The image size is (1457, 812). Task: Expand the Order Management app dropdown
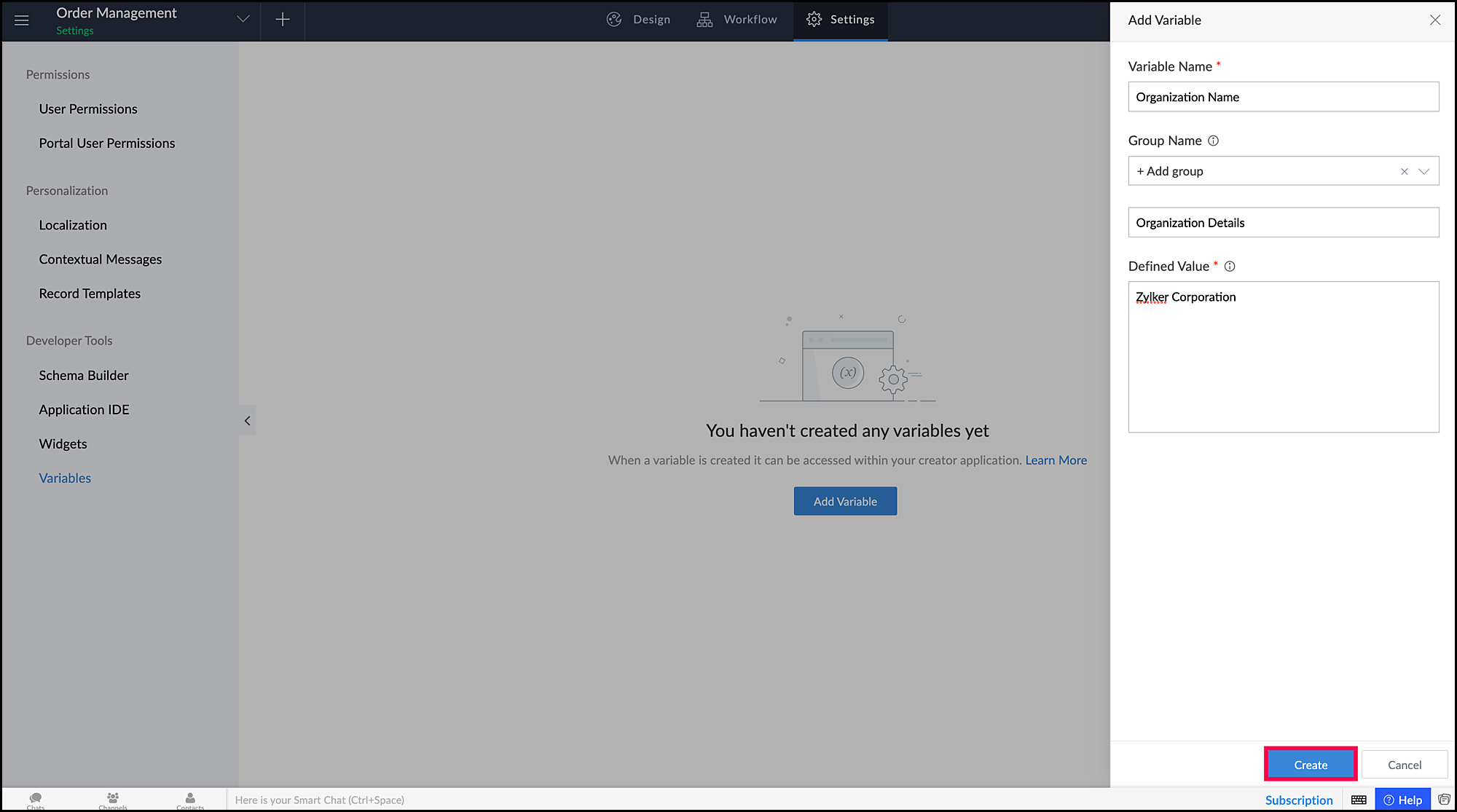click(243, 20)
